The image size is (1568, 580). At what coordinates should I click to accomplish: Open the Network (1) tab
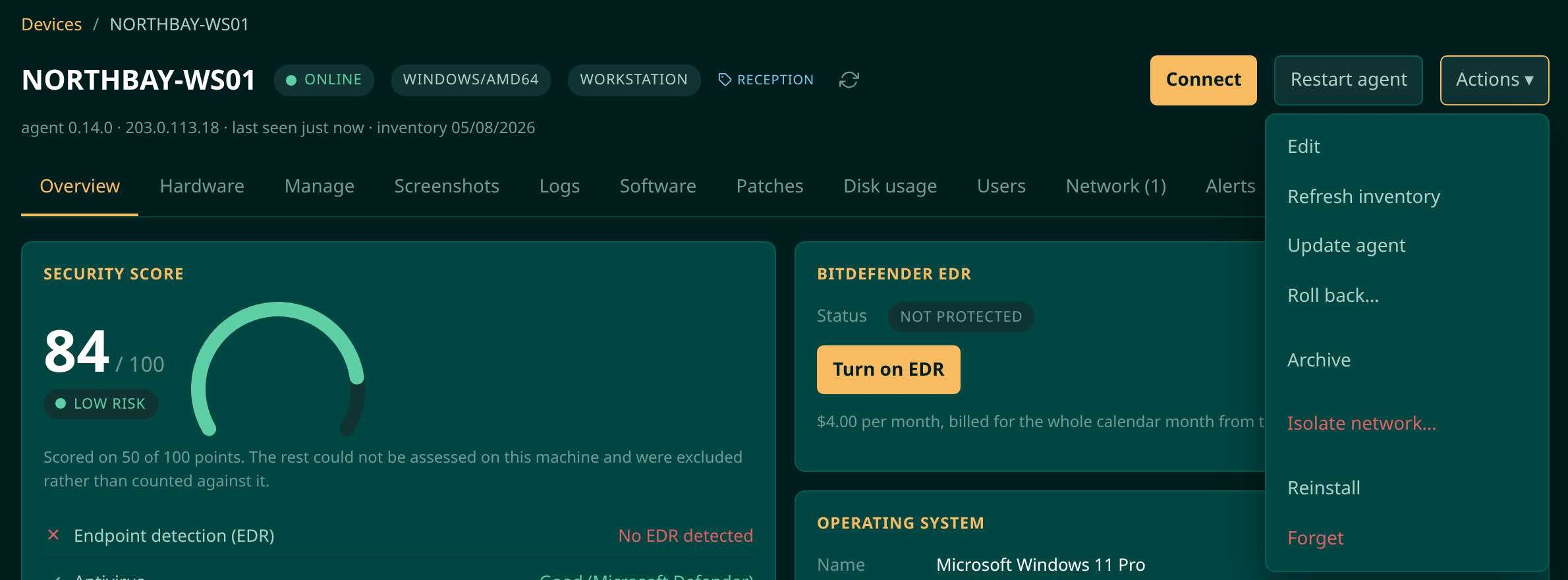pos(1115,186)
